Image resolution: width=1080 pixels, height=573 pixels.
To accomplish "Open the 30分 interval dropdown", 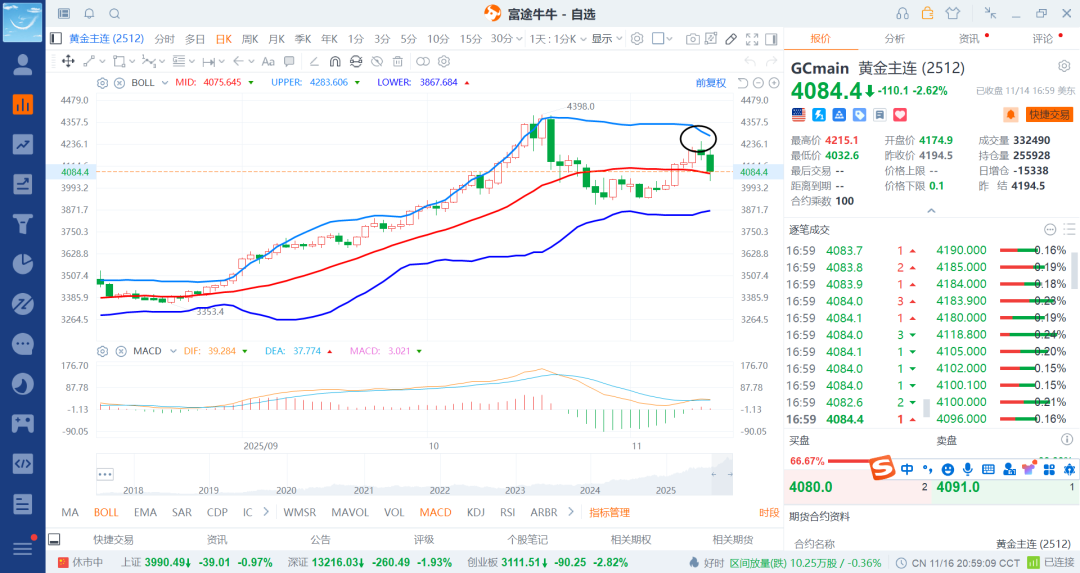I will tap(506, 39).
